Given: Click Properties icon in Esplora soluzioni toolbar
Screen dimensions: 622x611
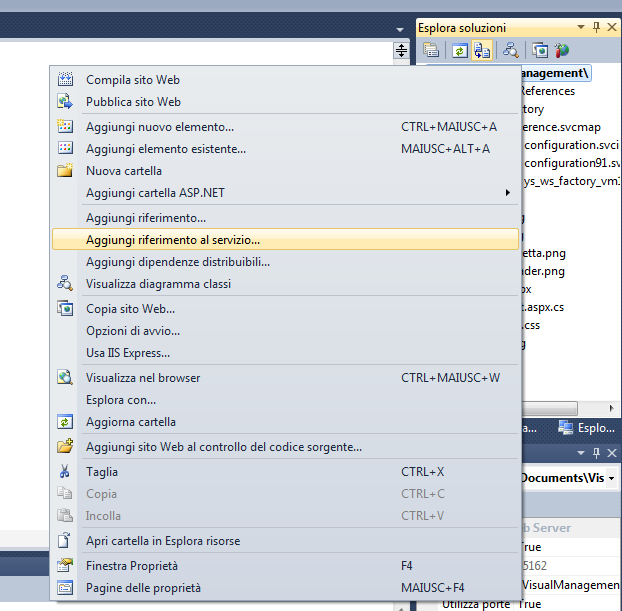Looking at the screenshot, I should tap(431, 50).
